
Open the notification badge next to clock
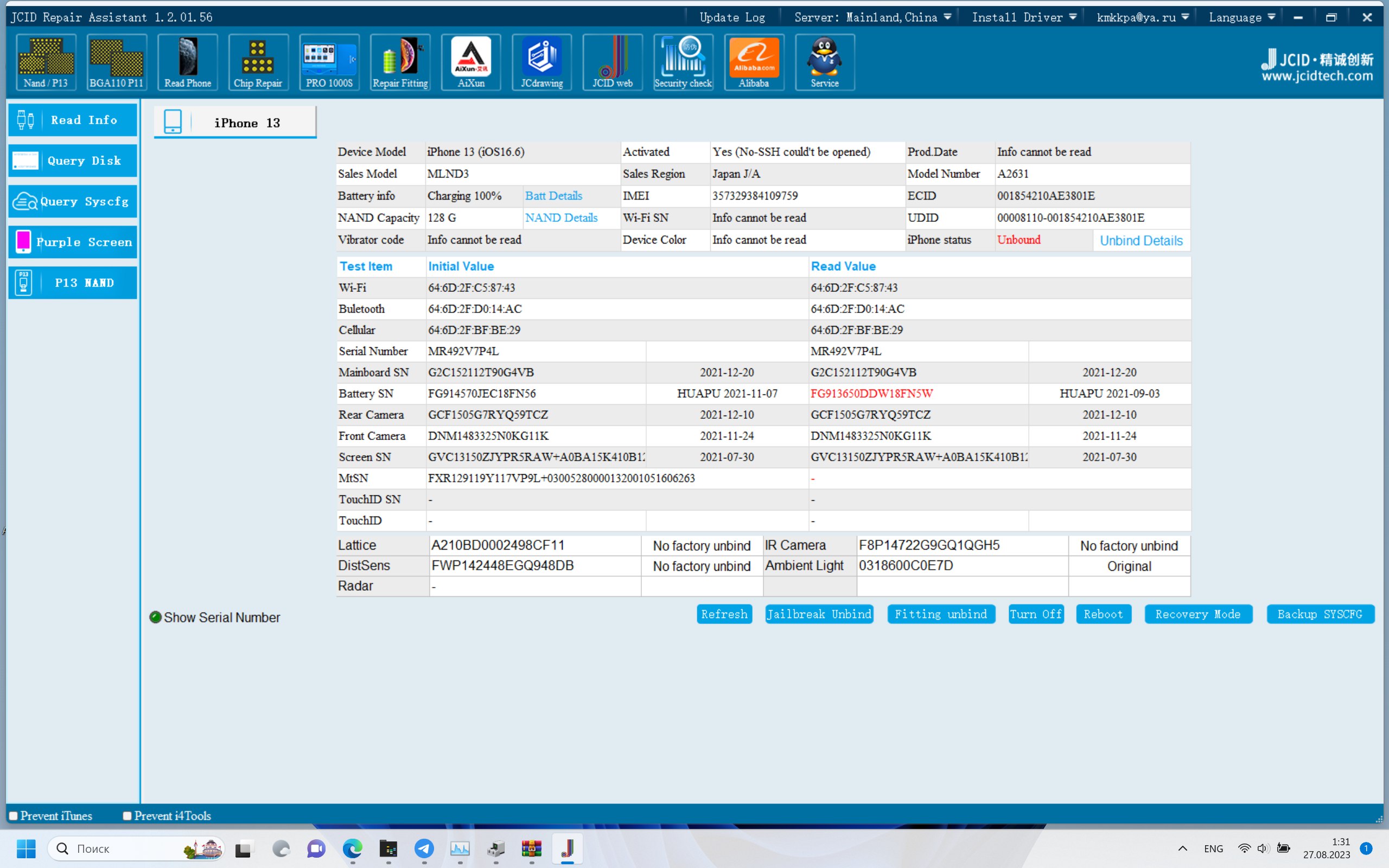click(x=1366, y=848)
